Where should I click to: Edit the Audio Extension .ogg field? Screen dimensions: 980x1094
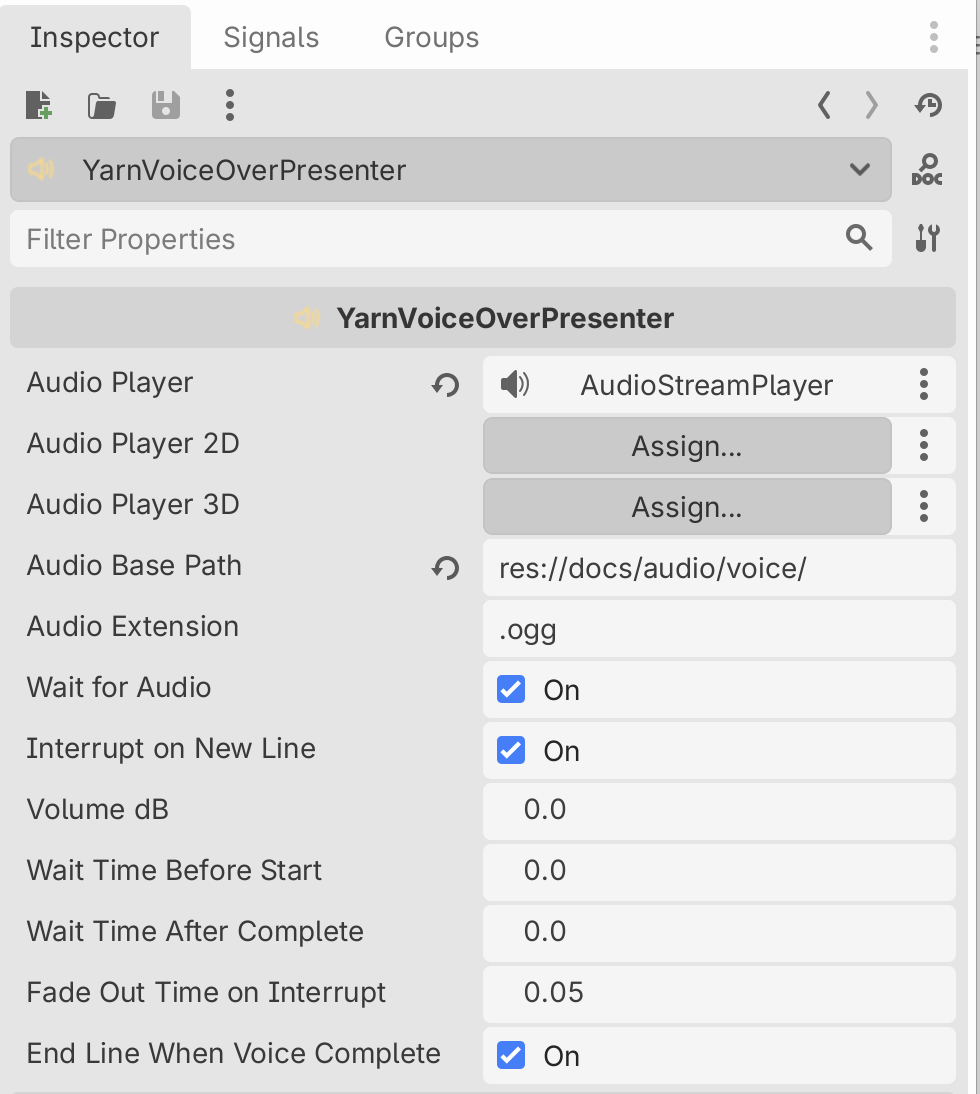pyautogui.click(x=719, y=628)
